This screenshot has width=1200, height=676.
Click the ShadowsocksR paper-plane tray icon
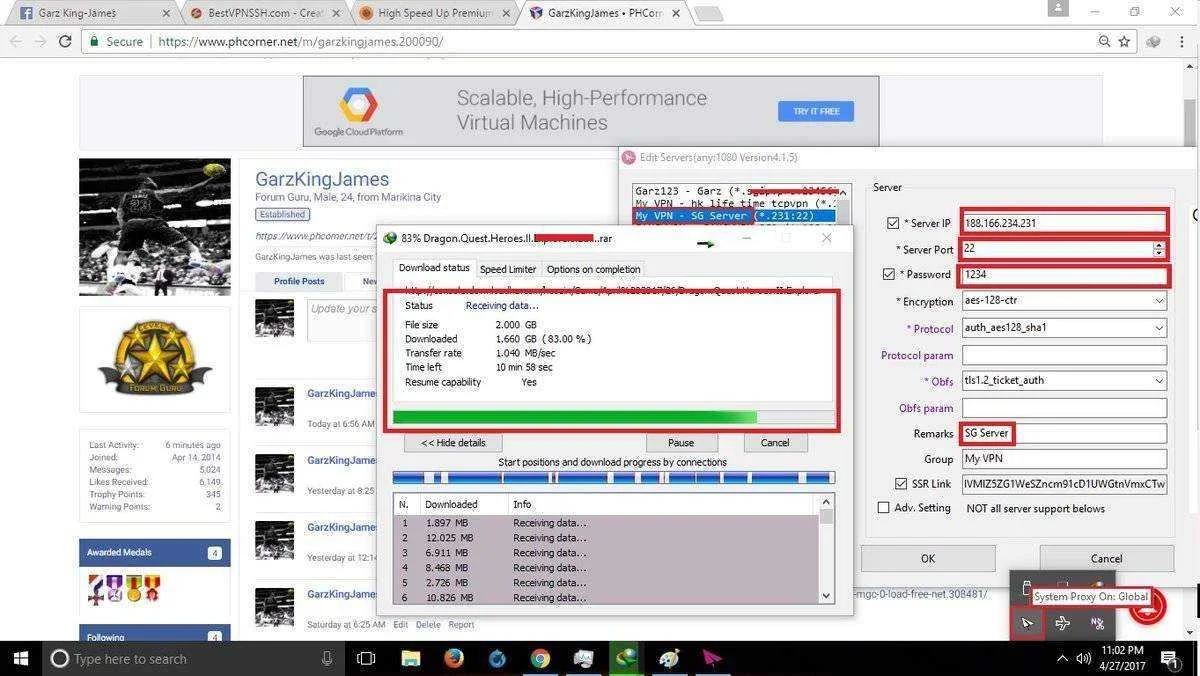coord(1026,624)
